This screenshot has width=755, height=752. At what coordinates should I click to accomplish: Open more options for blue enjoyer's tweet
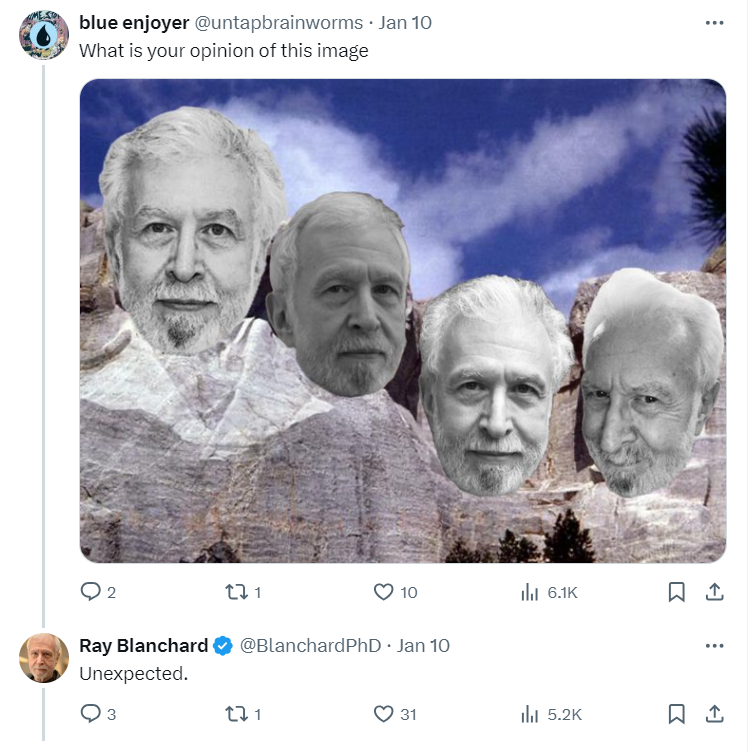714,23
